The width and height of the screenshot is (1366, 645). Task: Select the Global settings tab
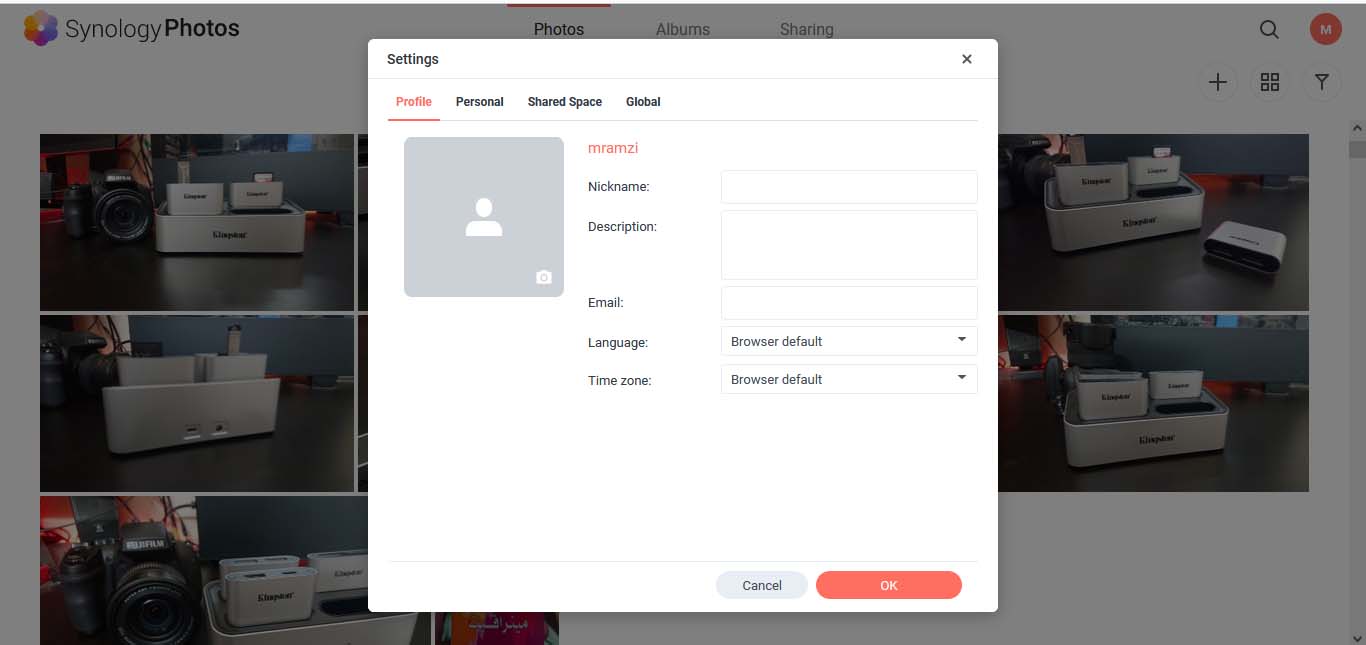click(x=643, y=102)
